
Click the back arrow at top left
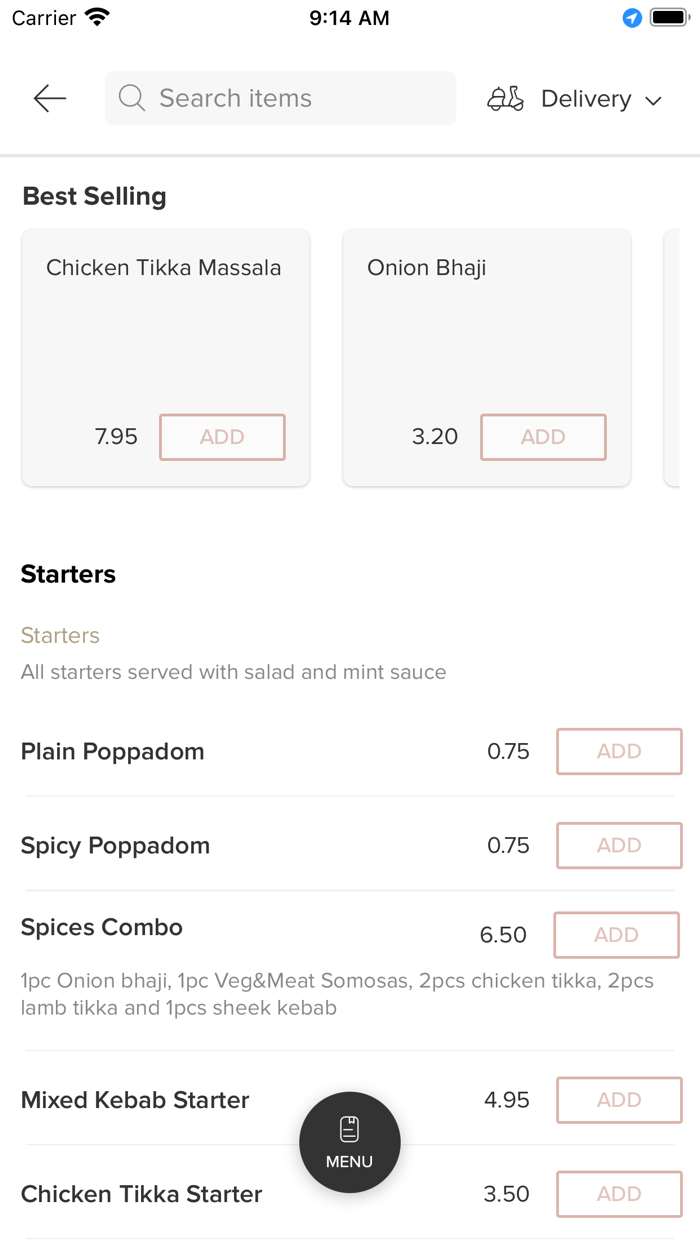pos(49,98)
